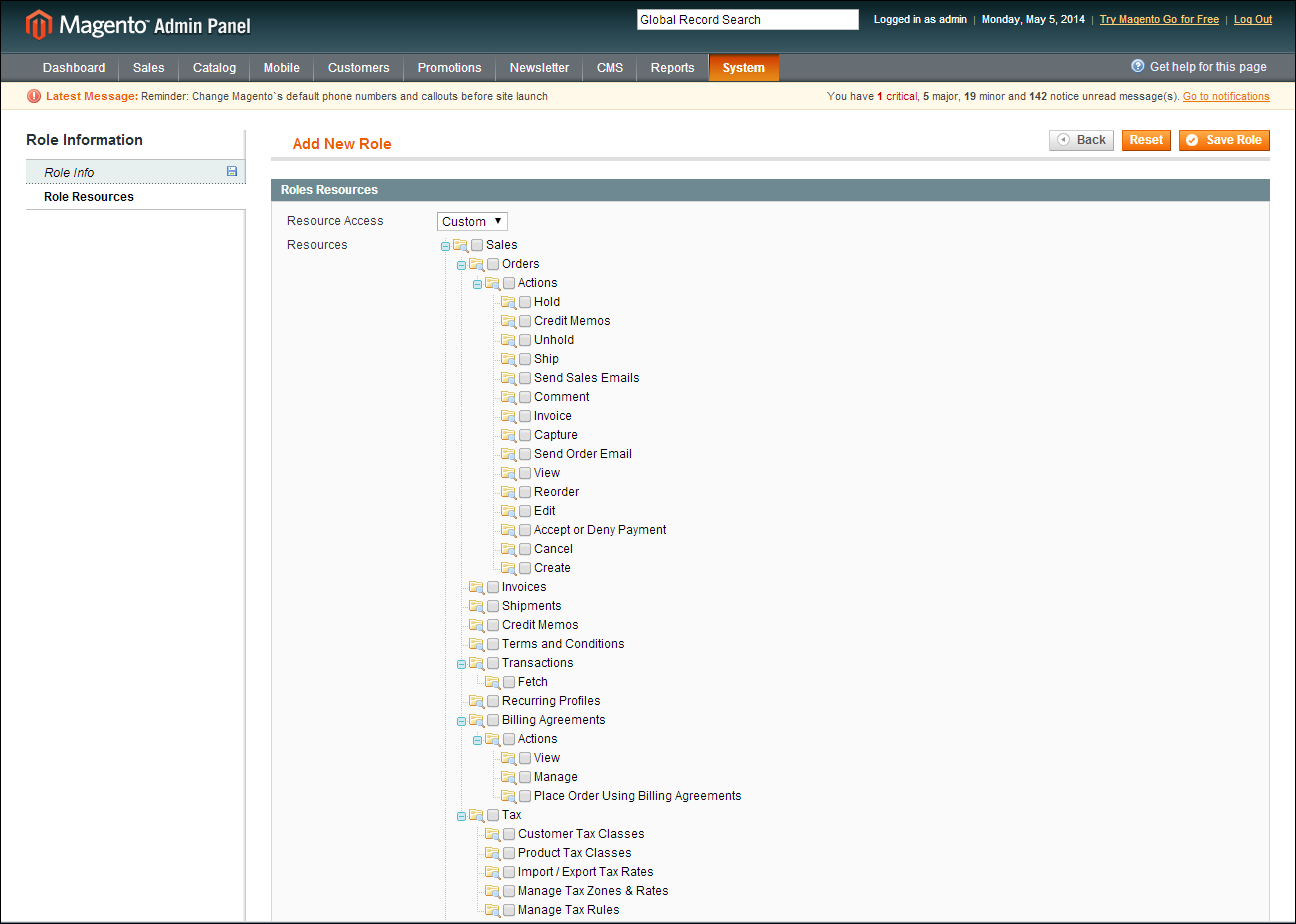Click the folder icon next to Cancel
Viewport: 1296px width, 924px height.
[x=508, y=549]
